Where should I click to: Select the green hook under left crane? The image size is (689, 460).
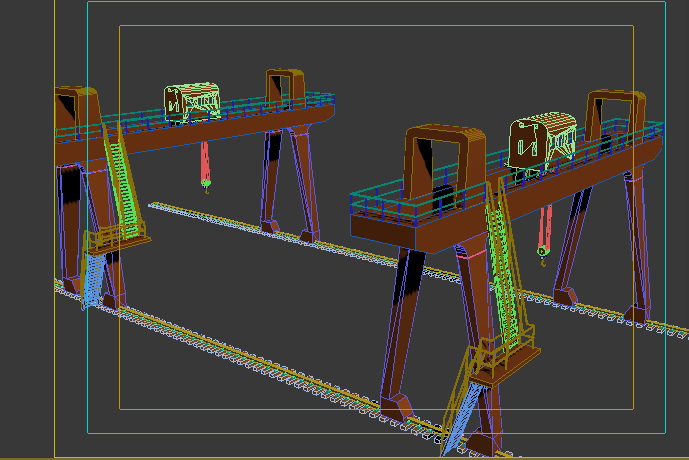(206, 186)
